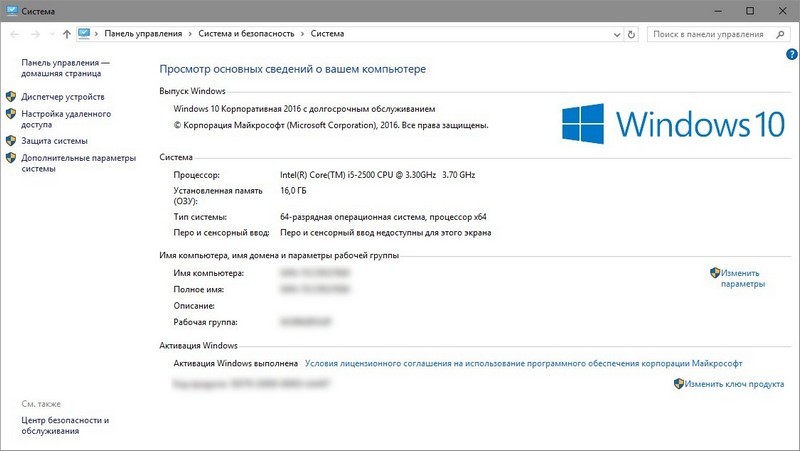Click 'Активация Windows выполнена' text

(235, 363)
